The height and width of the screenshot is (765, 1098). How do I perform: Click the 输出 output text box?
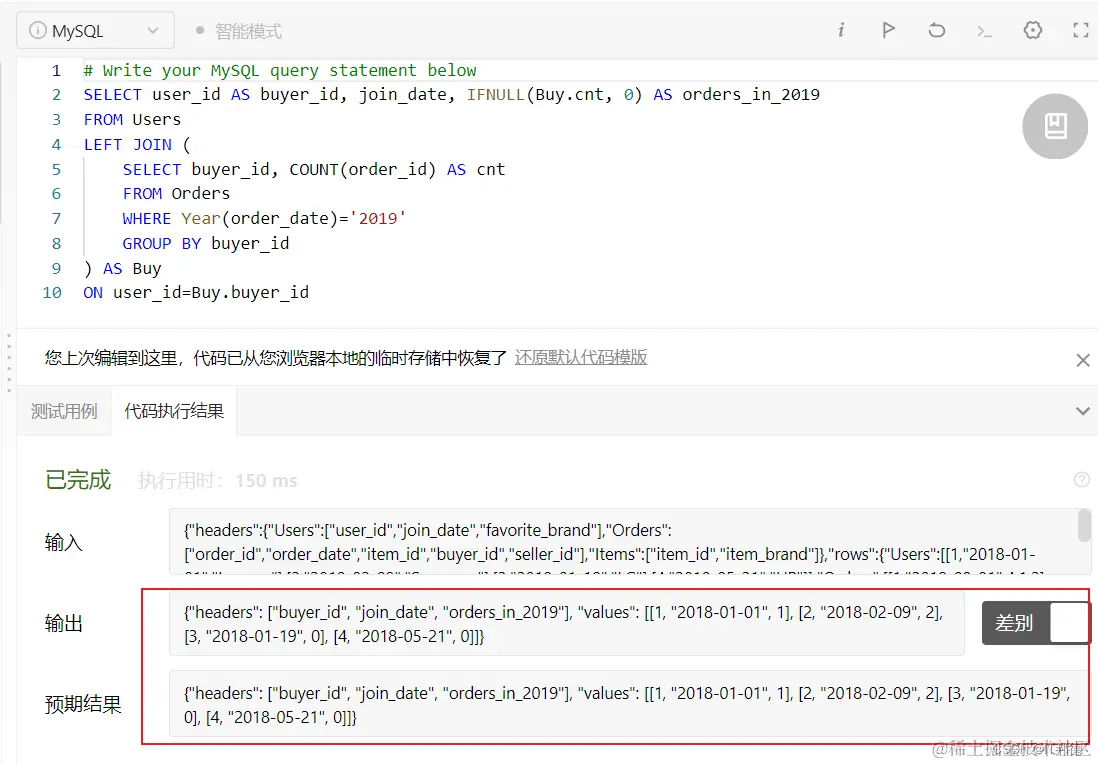click(x=567, y=623)
